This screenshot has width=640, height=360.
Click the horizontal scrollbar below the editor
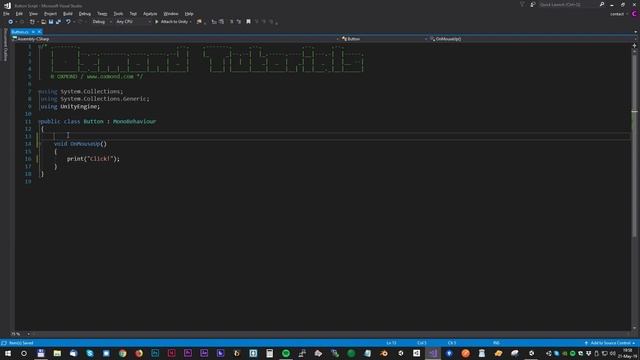point(331,334)
